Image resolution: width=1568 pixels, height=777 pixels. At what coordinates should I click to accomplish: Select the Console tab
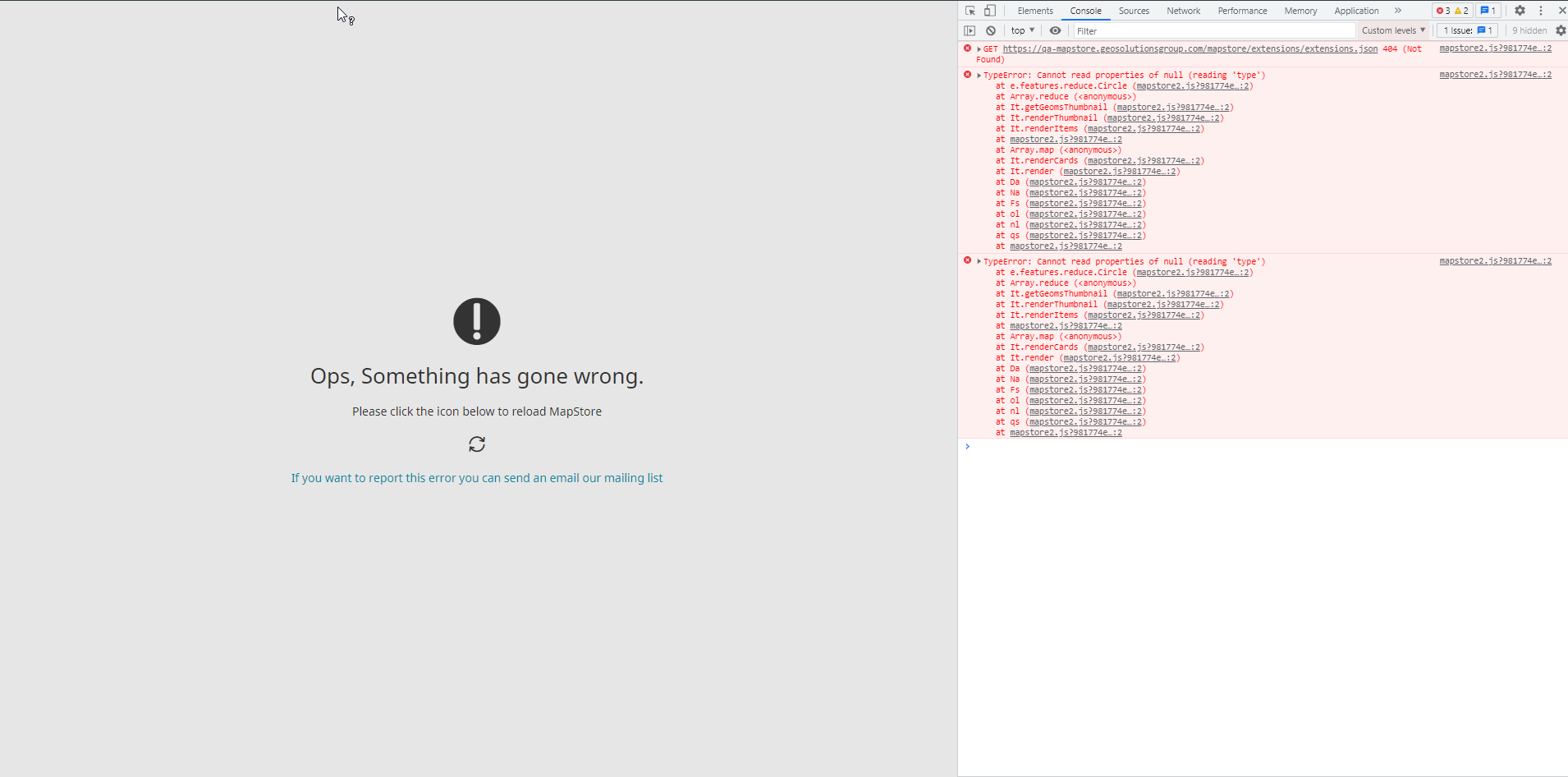(x=1085, y=11)
